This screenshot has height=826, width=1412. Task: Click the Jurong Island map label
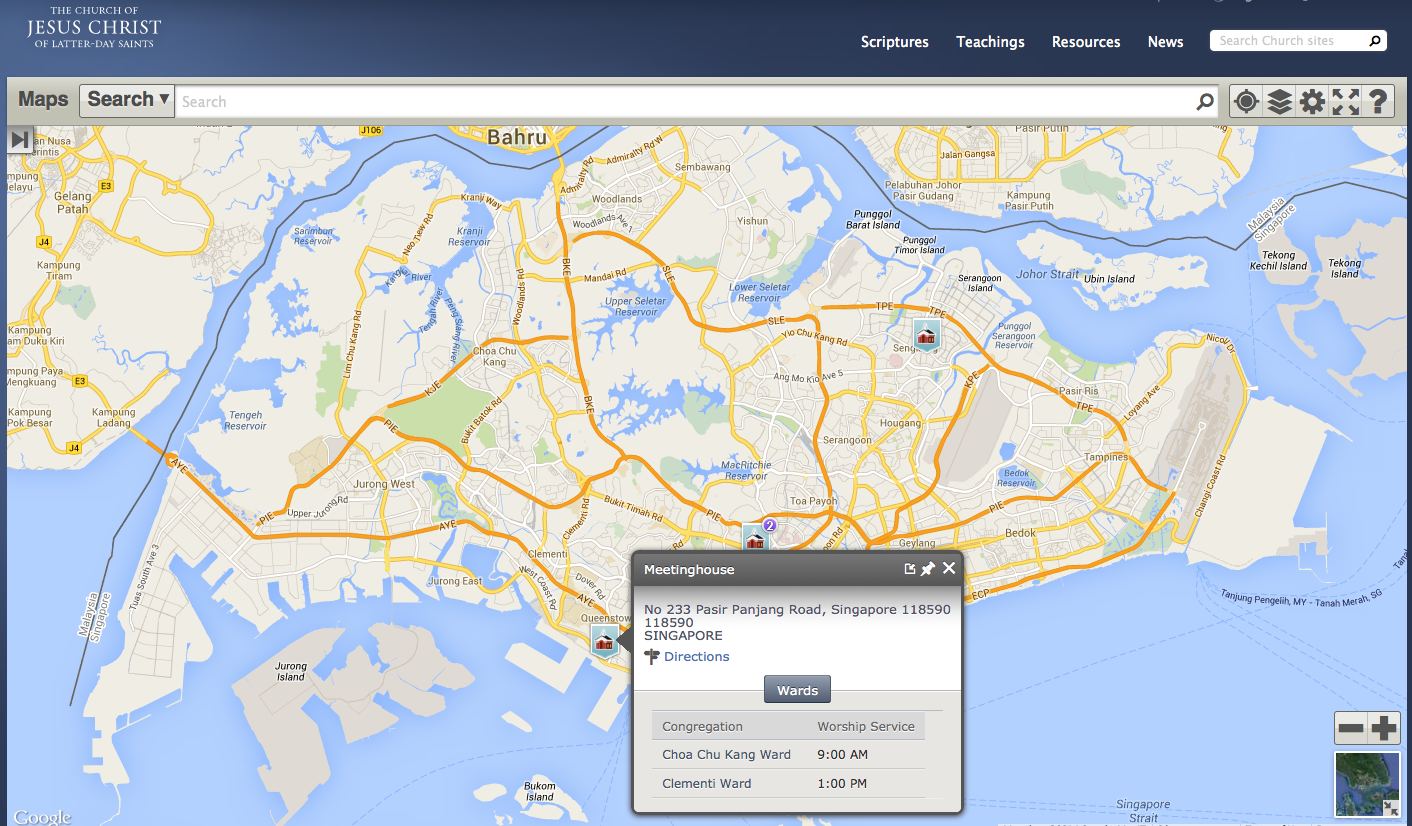291,671
